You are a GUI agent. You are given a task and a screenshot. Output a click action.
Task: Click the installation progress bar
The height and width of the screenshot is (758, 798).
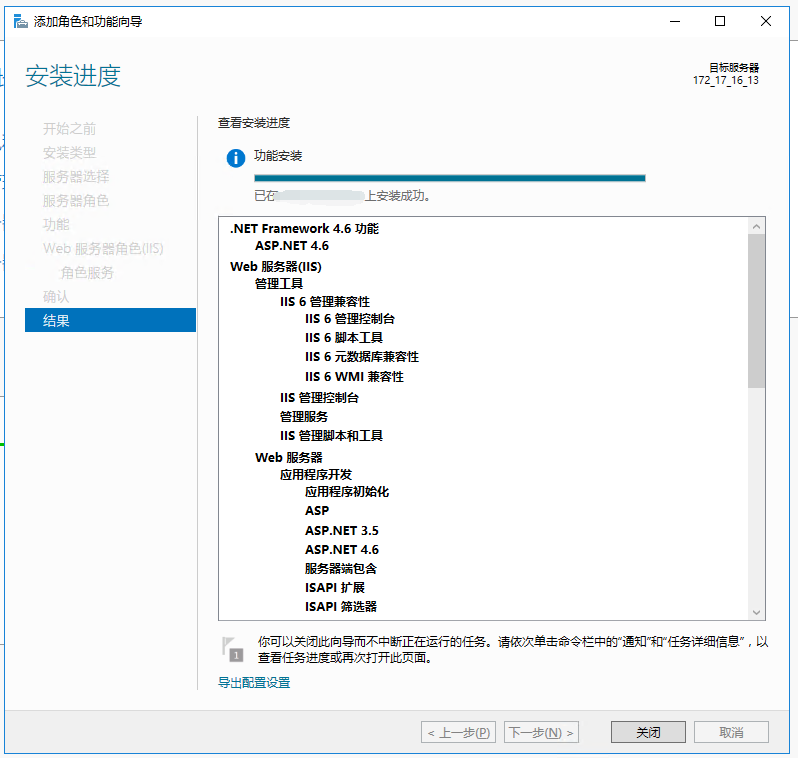(x=449, y=178)
